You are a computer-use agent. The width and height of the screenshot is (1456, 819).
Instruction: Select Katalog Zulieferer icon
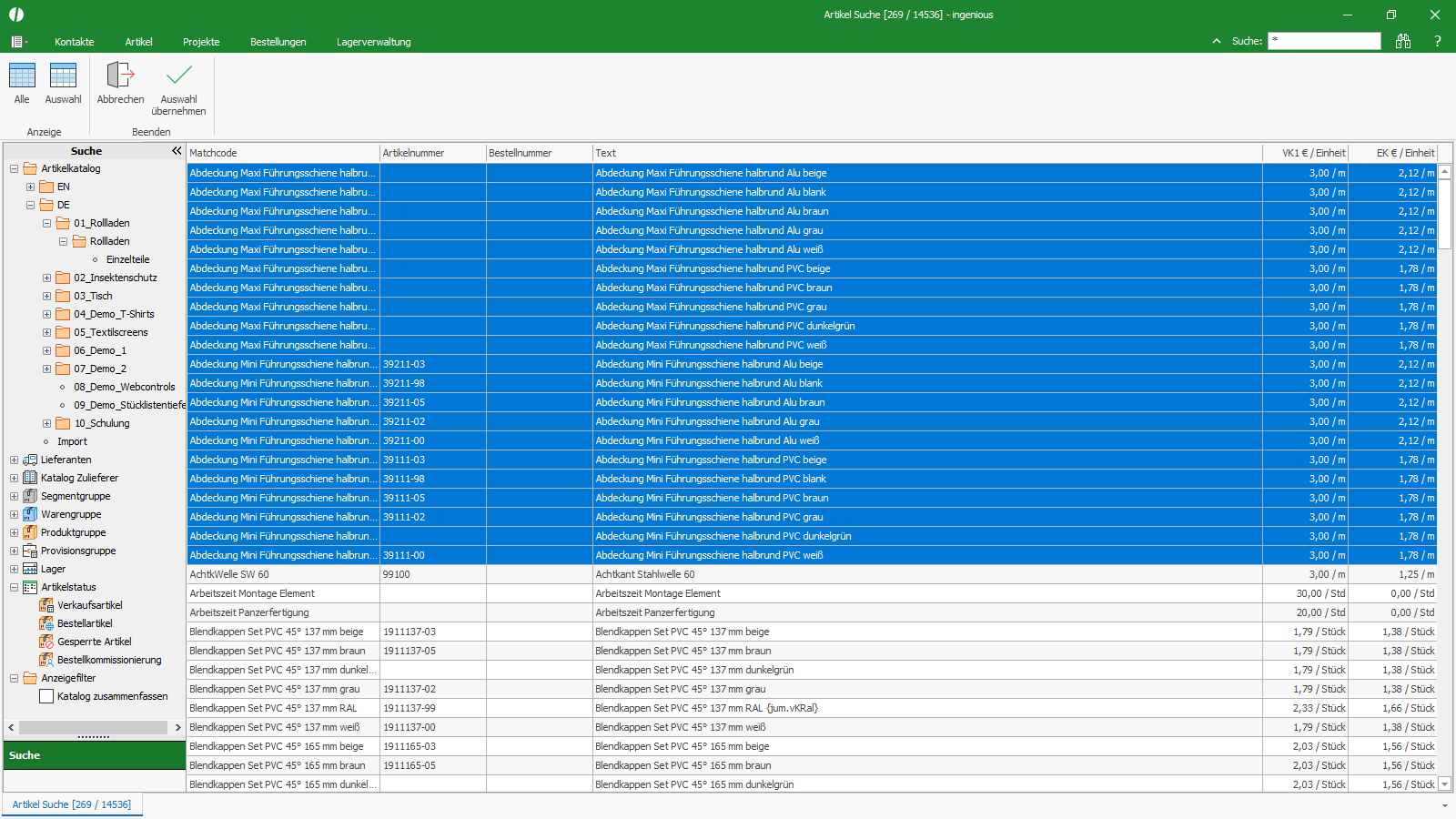pos(30,478)
